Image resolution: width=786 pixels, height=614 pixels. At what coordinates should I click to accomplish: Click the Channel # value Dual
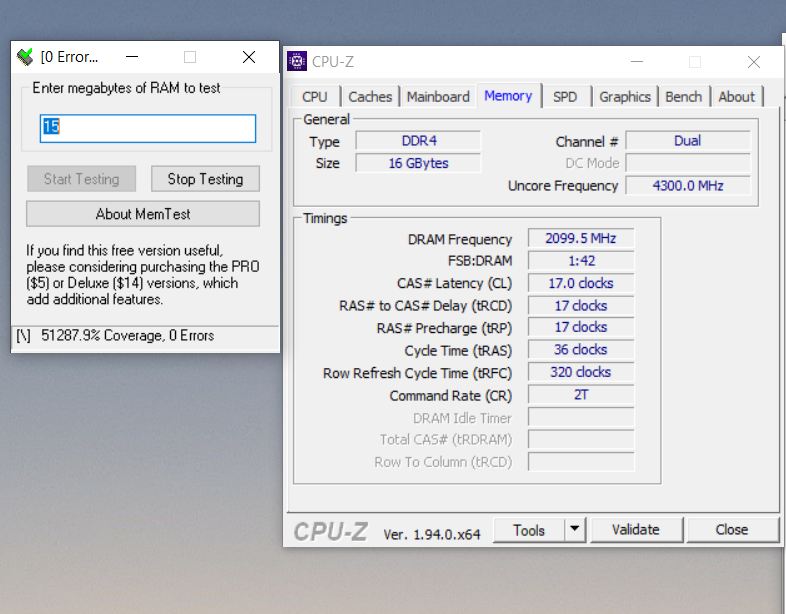pos(688,141)
